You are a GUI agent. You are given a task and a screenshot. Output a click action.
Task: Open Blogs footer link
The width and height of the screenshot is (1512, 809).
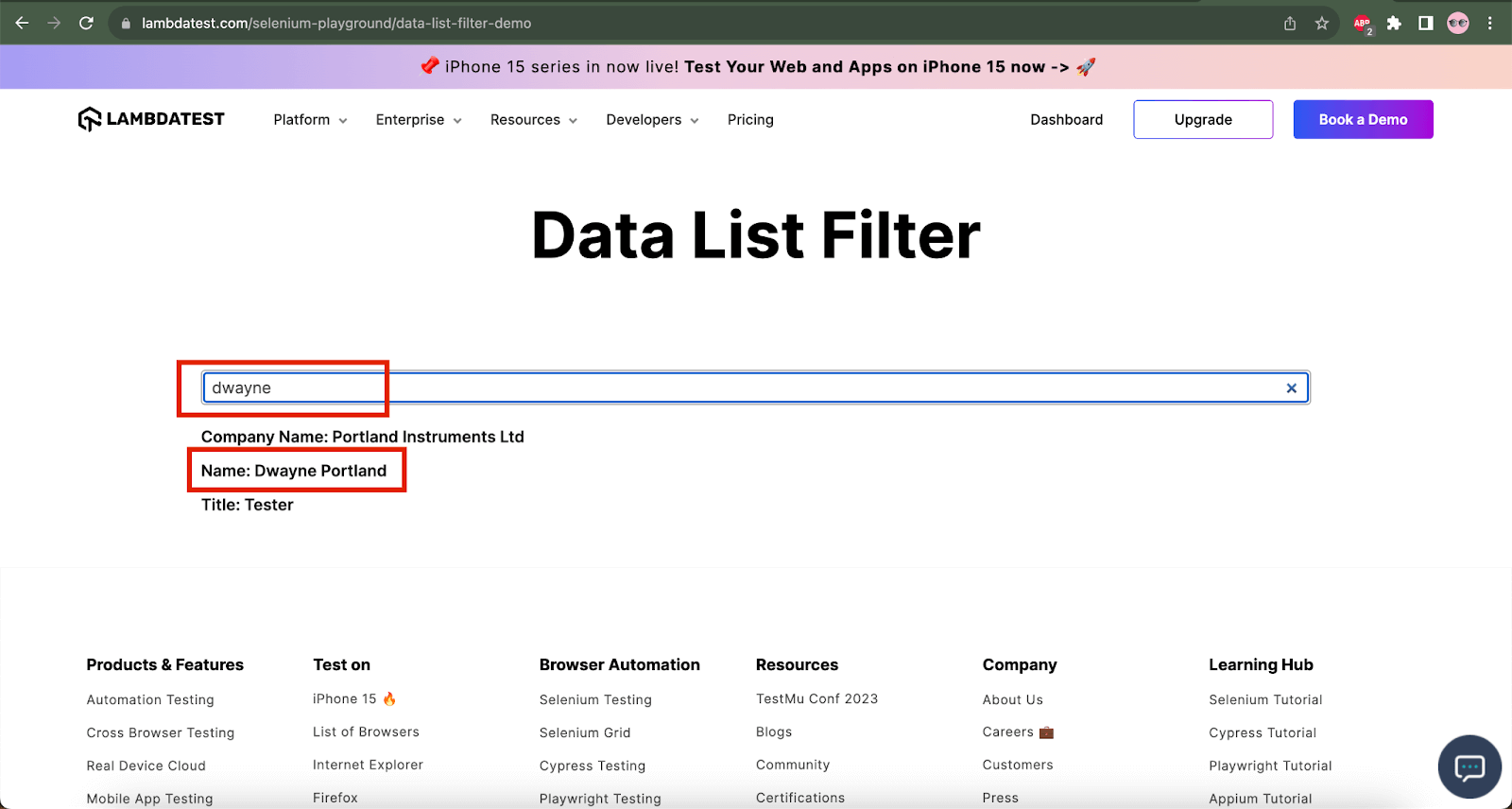pos(774,732)
